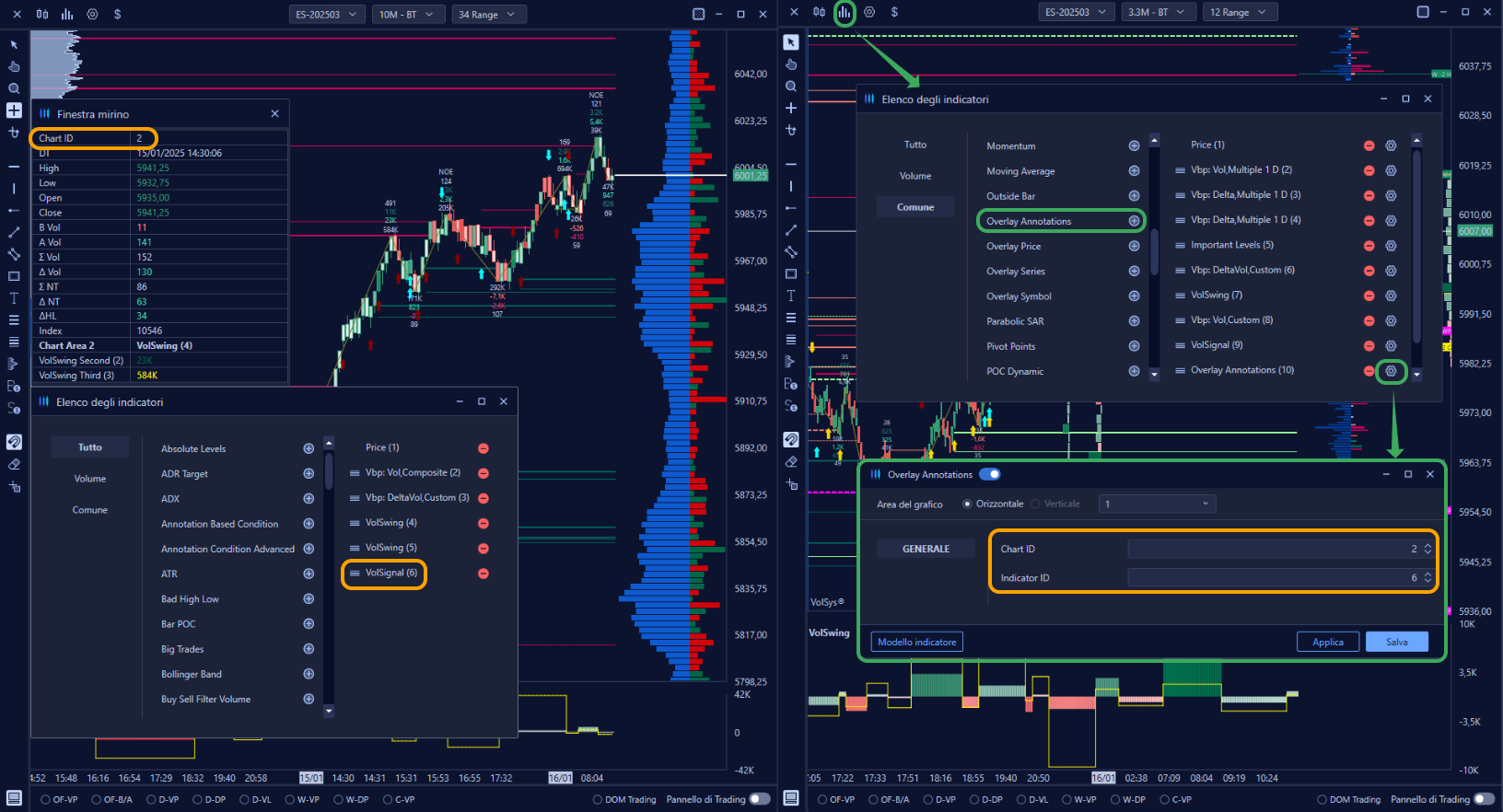Remove Important Levels (5) with red minus
The image size is (1503, 812).
click(1369, 246)
